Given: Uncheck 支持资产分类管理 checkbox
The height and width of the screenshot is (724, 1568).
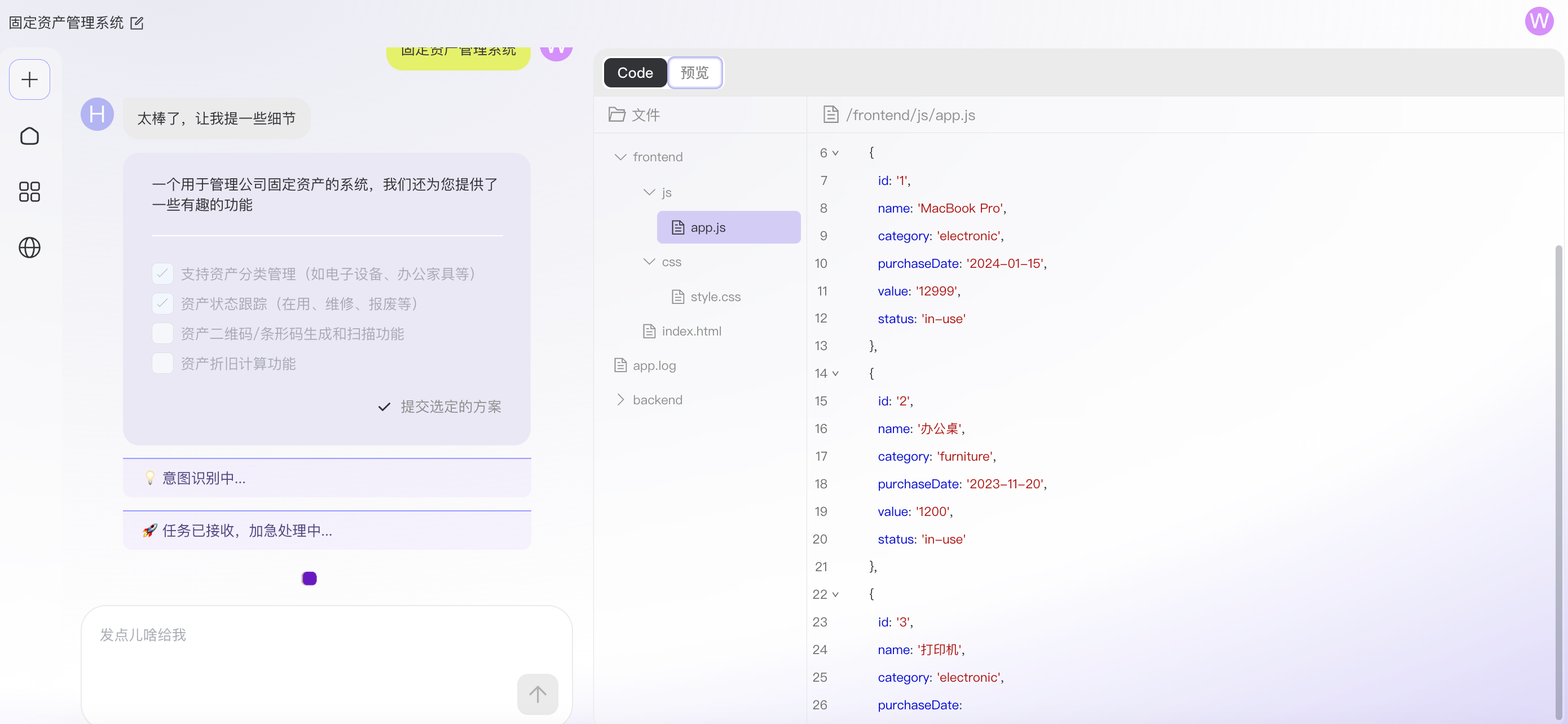Looking at the screenshot, I should pyautogui.click(x=162, y=274).
